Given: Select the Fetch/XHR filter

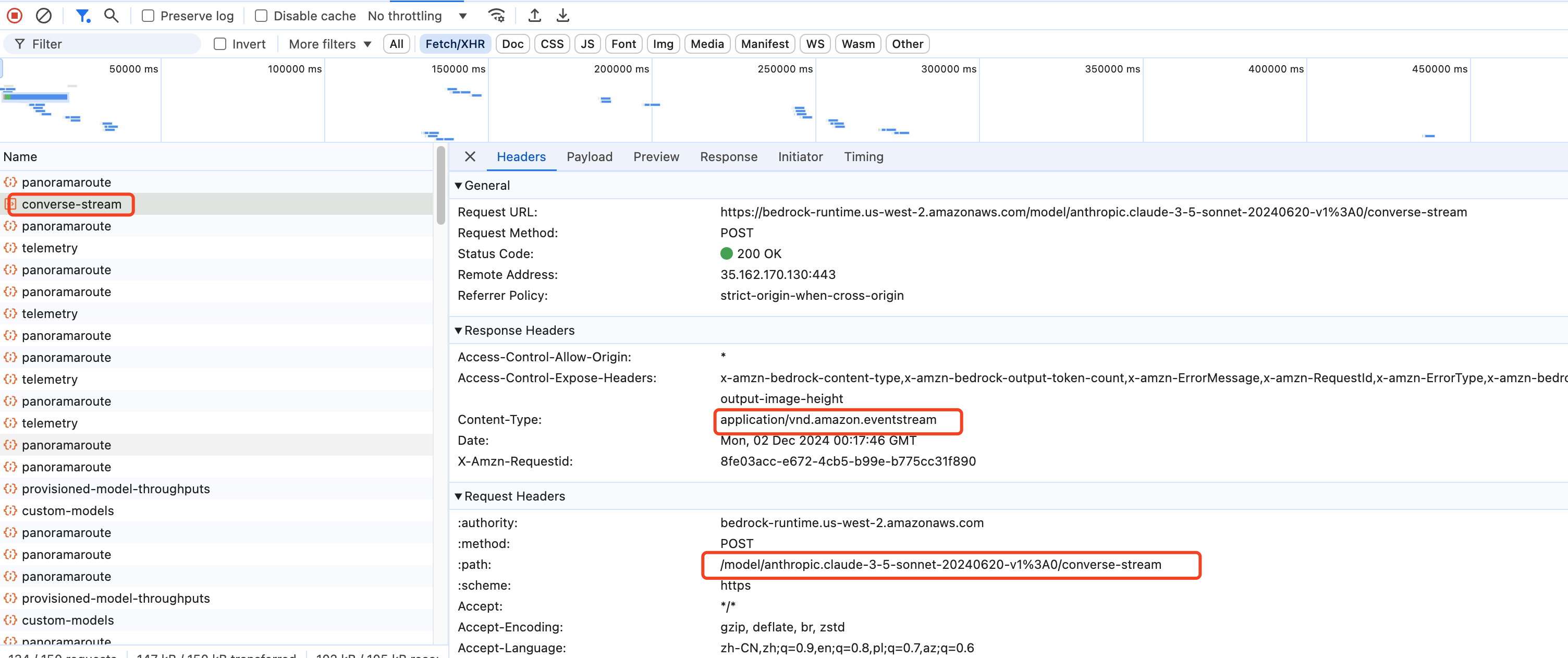Looking at the screenshot, I should 455,44.
